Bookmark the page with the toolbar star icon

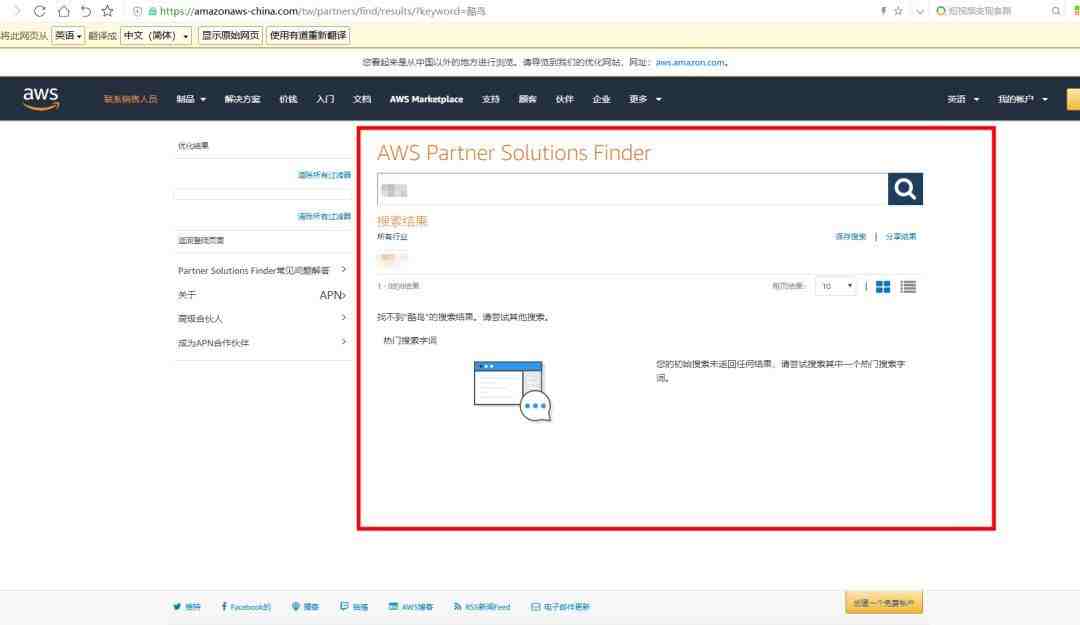[x=107, y=11]
